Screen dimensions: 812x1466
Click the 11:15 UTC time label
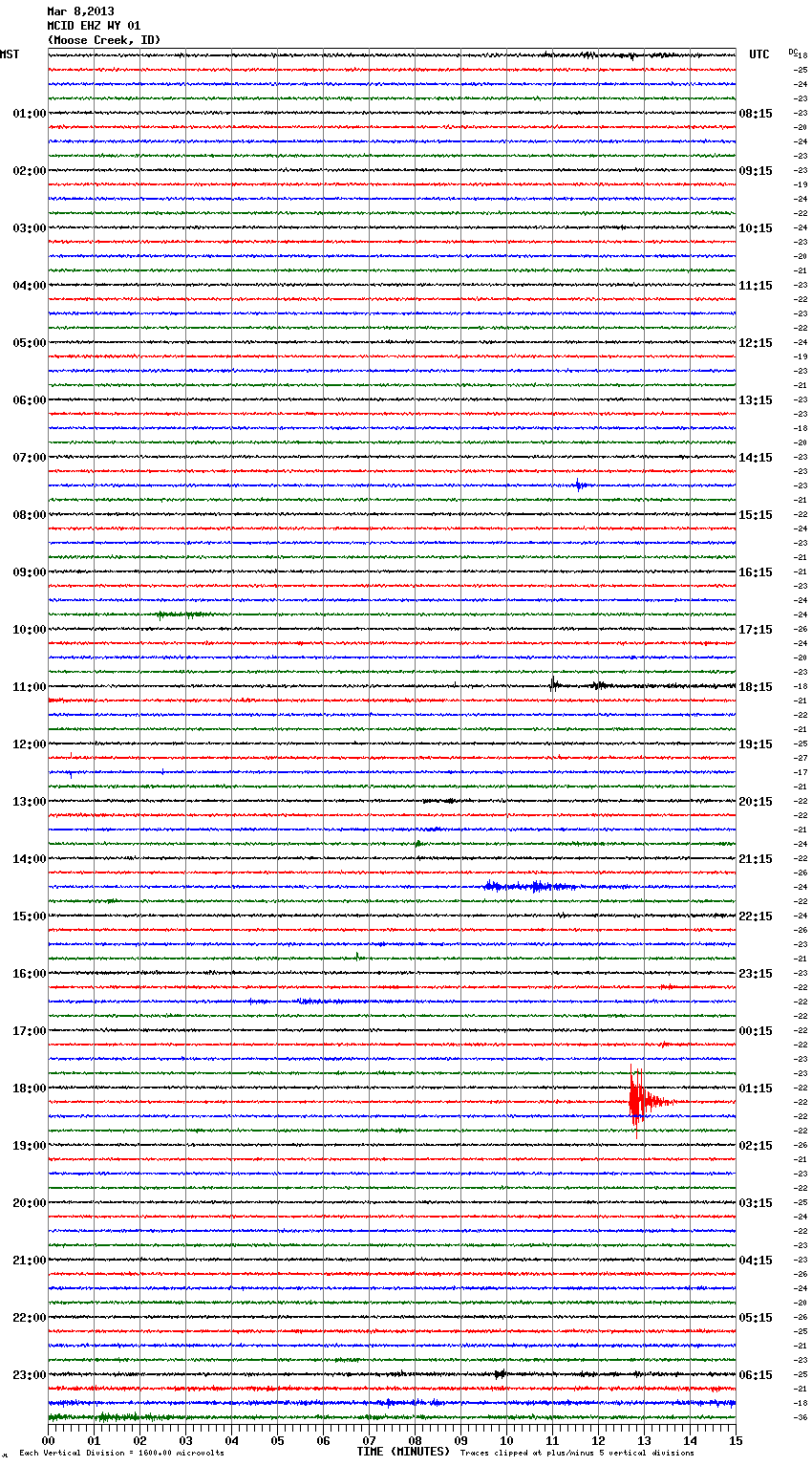pyautogui.click(x=756, y=286)
